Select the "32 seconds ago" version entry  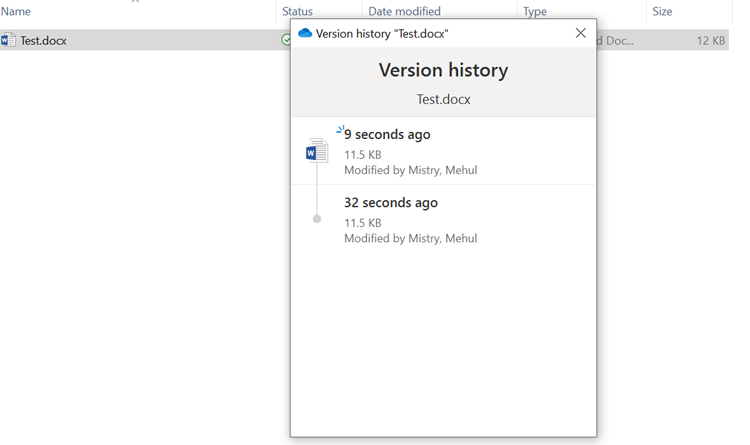391,203
